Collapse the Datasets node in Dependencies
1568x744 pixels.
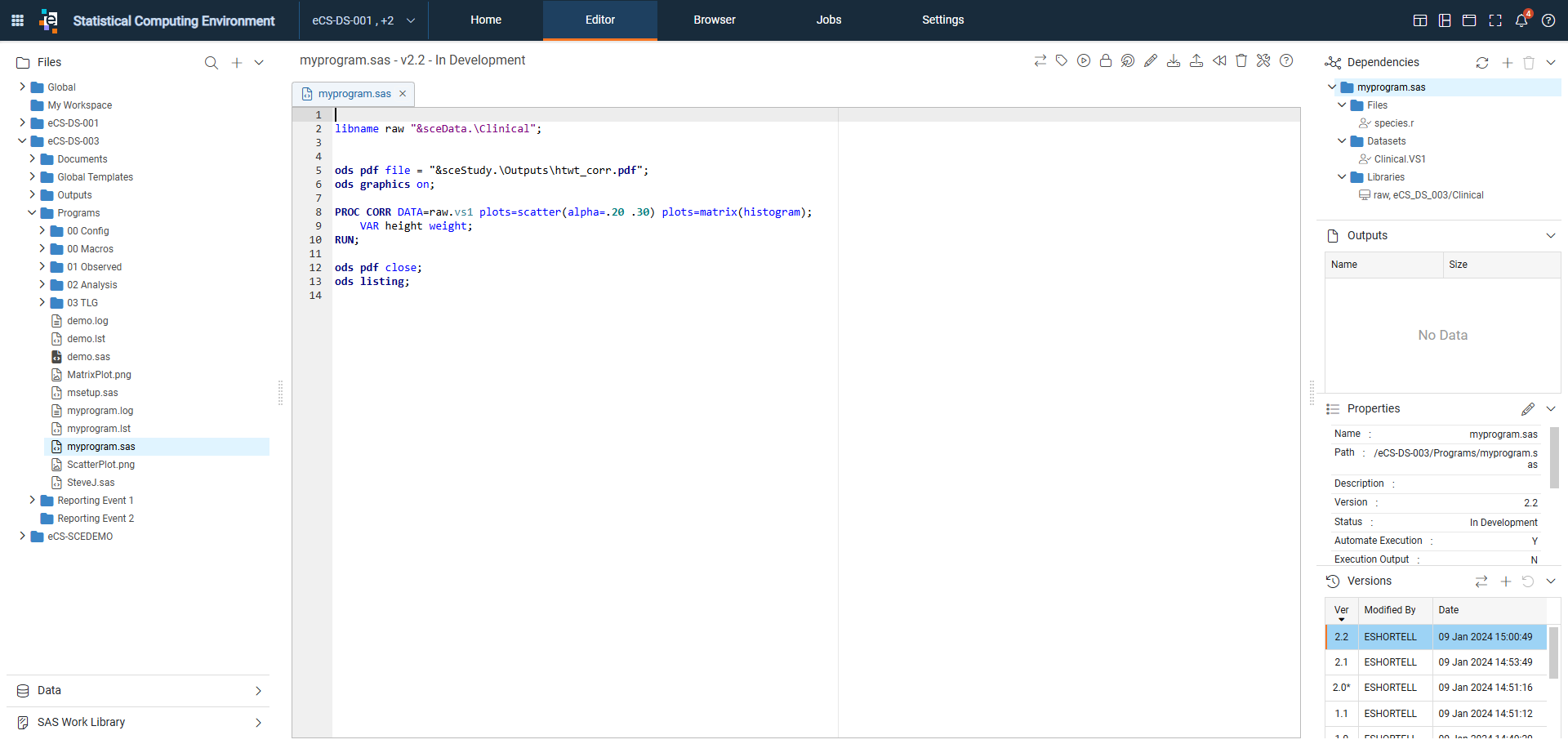click(x=1342, y=140)
